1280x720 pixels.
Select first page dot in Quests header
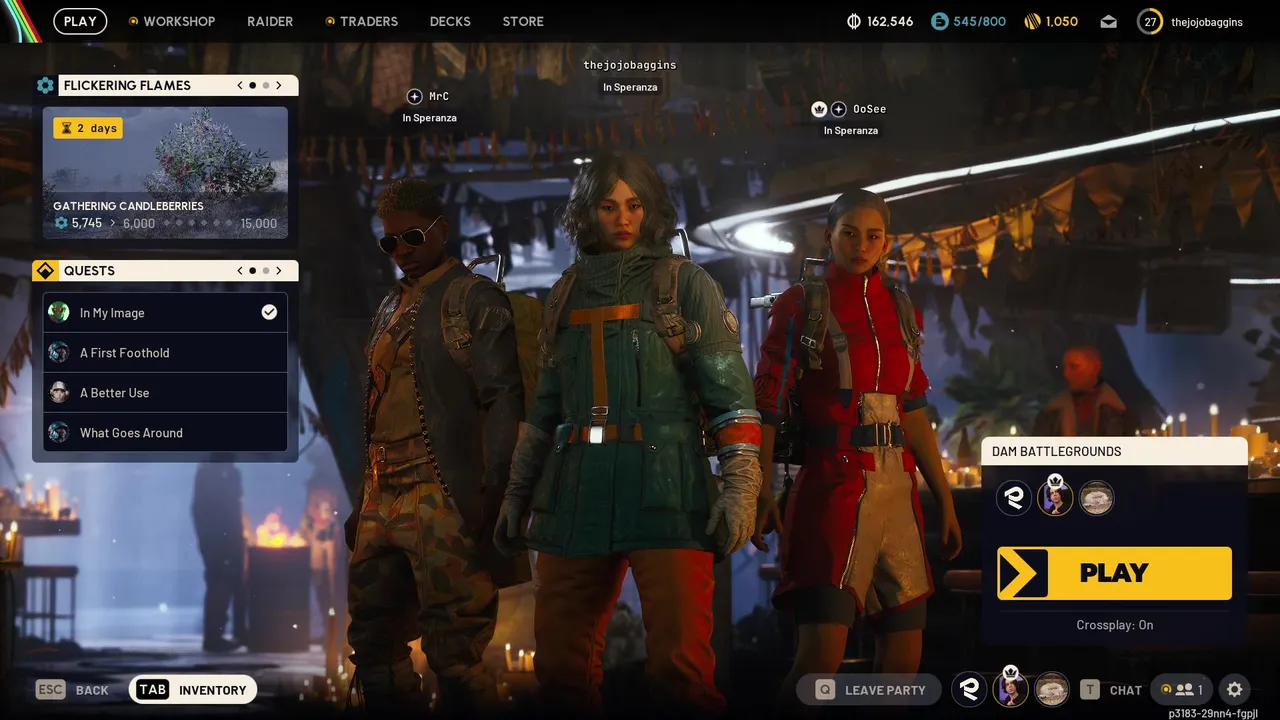[253, 271]
